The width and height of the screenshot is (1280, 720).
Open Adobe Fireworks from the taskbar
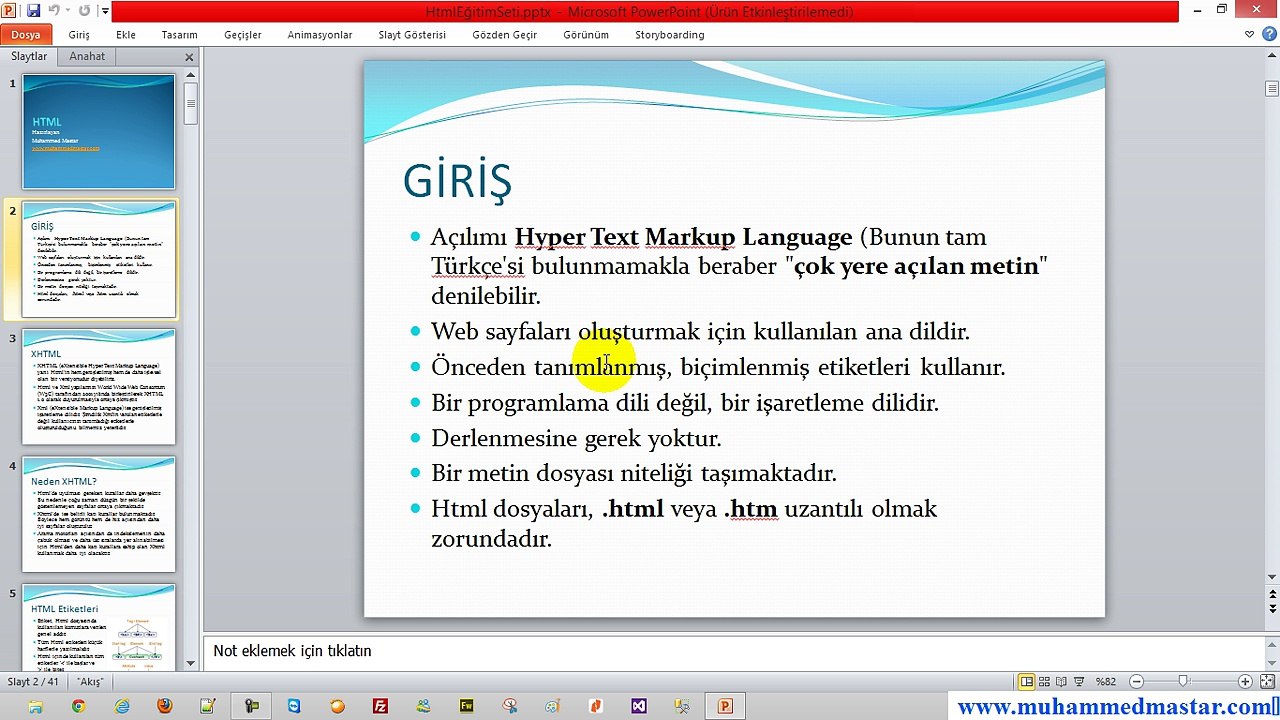467,707
